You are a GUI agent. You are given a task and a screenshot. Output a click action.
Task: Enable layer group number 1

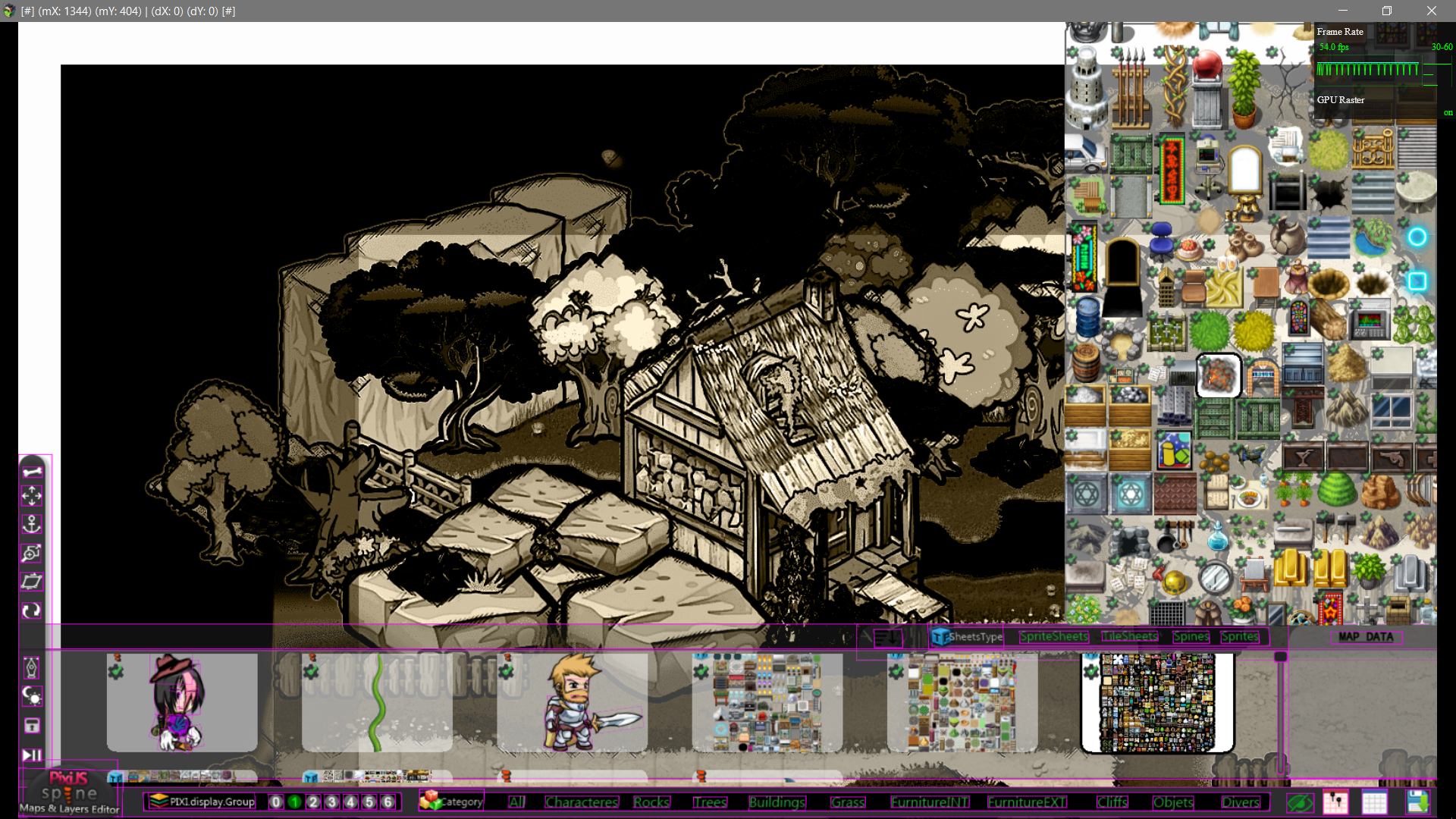click(x=295, y=802)
